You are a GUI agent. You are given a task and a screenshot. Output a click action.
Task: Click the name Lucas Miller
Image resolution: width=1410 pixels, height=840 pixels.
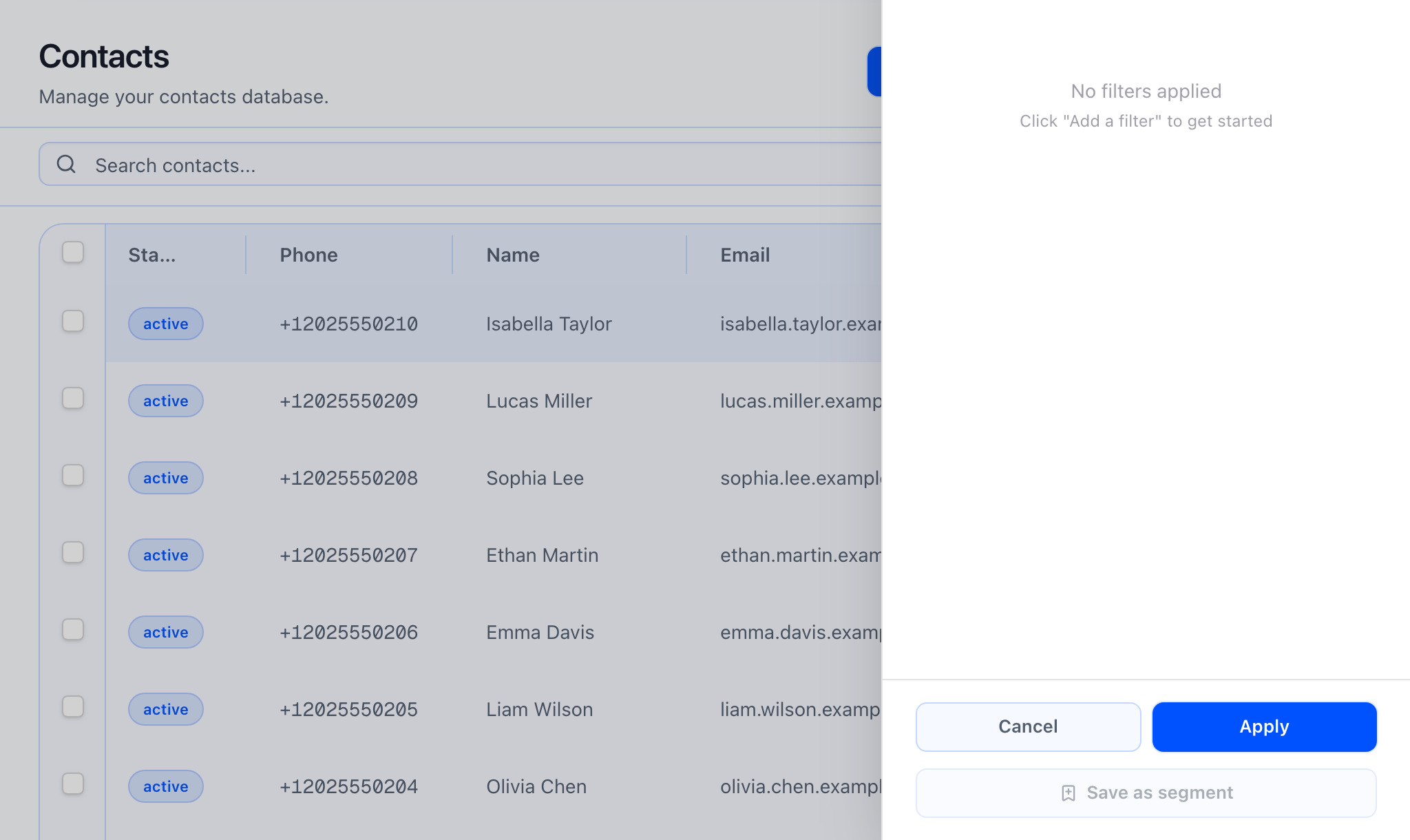tap(539, 401)
